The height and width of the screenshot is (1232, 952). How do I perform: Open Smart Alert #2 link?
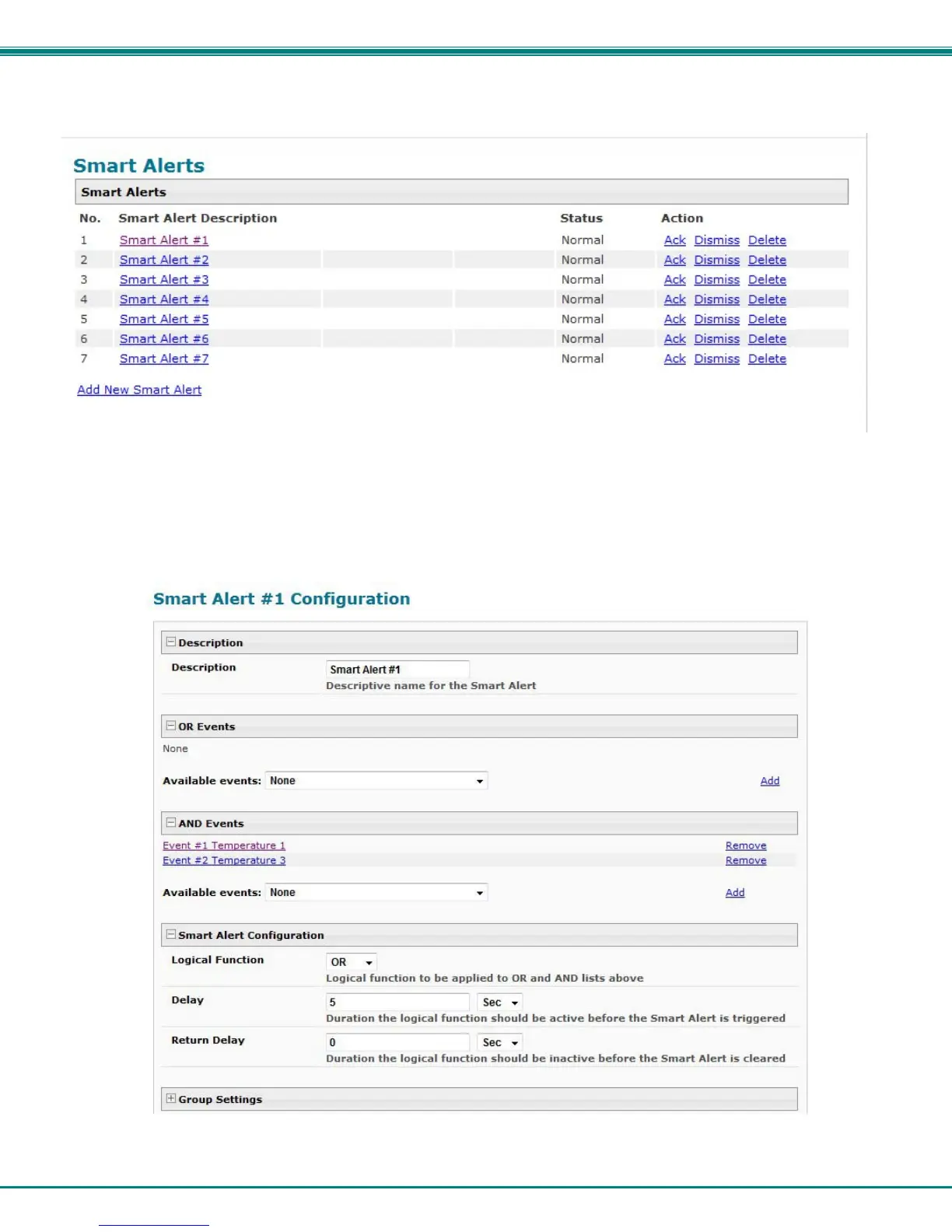click(x=164, y=260)
